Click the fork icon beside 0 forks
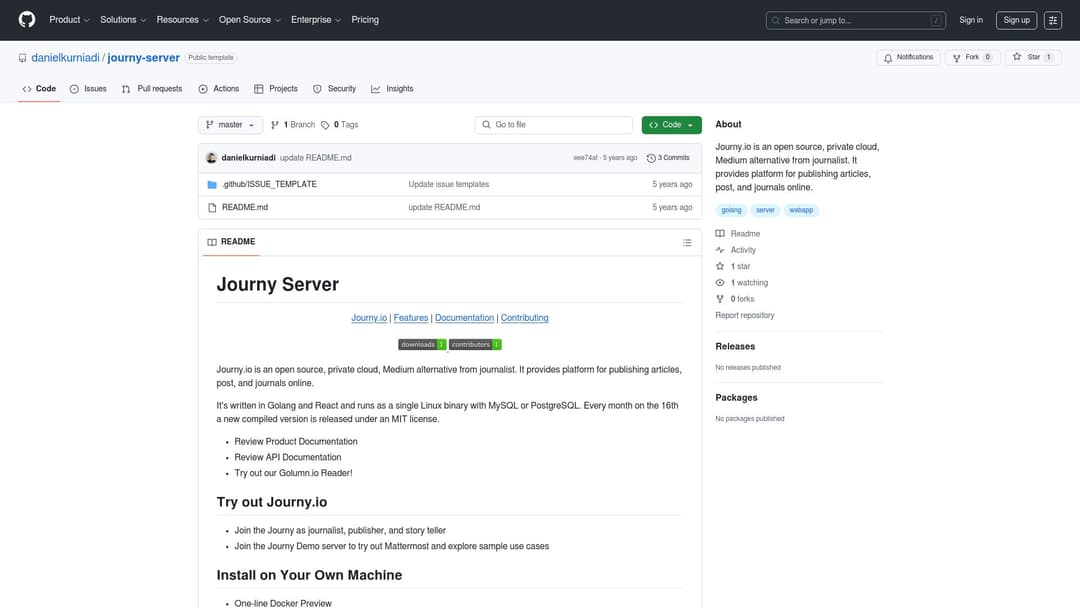Viewport: 1080px width, 608px height. pyautogui.click(x=720, y=299)
